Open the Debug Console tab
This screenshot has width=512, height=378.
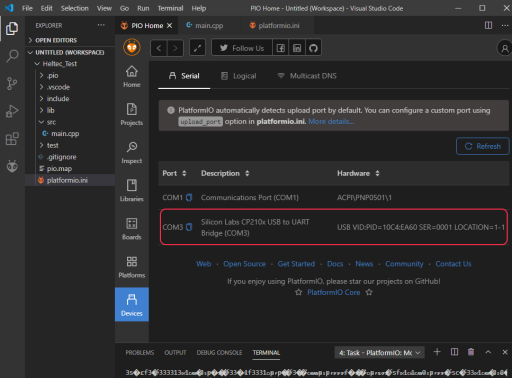click(x=219, y=353)
